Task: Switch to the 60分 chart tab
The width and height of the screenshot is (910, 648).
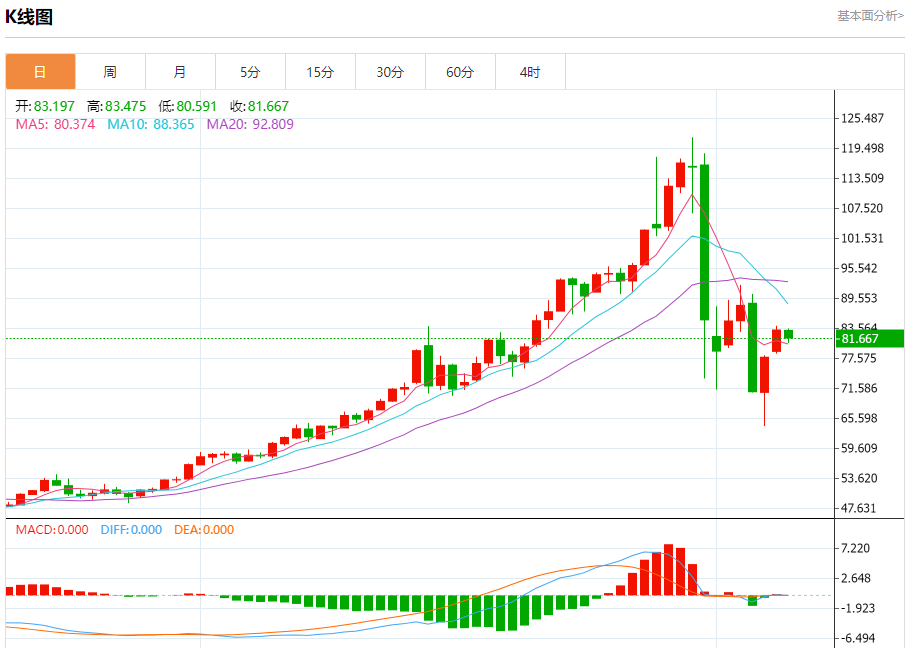Action: tap(460, 72)
